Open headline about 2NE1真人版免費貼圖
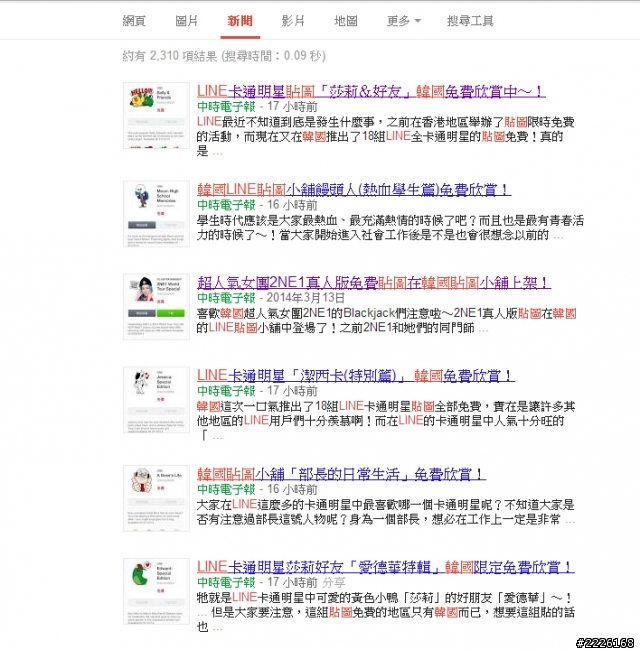The image size is (640, 651). pyautogui.click(x=374, y=283)
